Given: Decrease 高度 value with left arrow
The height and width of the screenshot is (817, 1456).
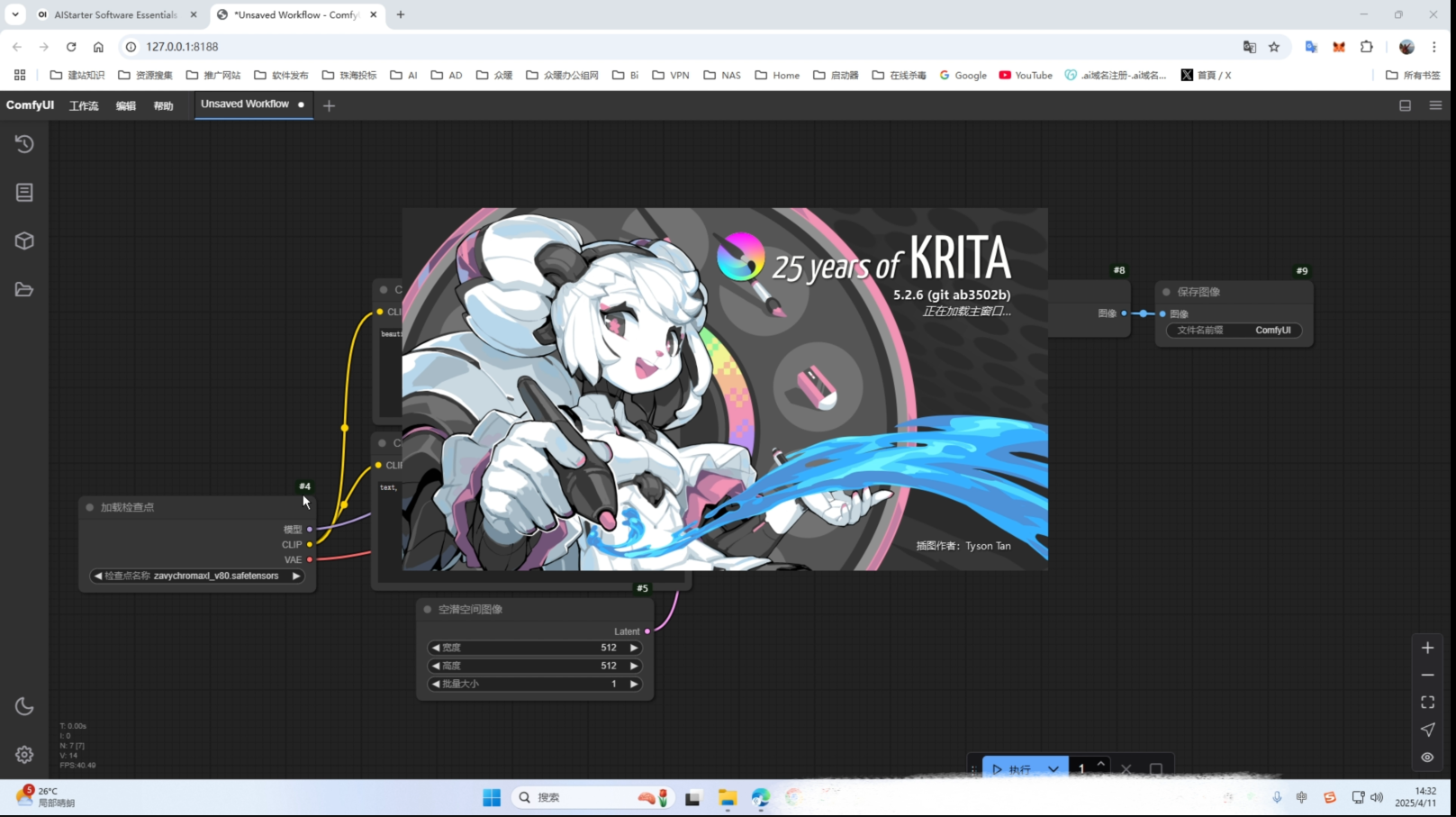Looking at the screenshot, I should click(436, 666).
